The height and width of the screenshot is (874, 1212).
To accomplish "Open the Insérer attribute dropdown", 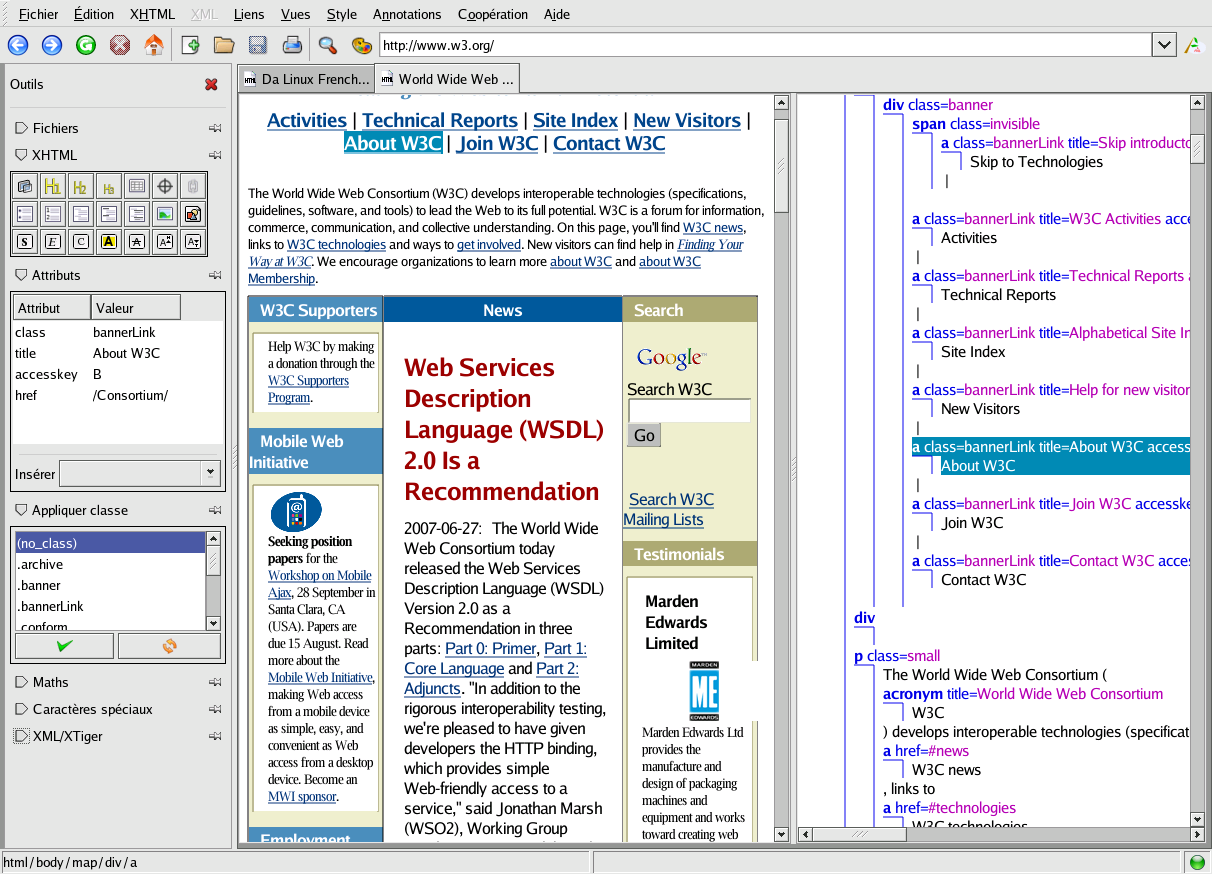I will [x=210, y=473].
